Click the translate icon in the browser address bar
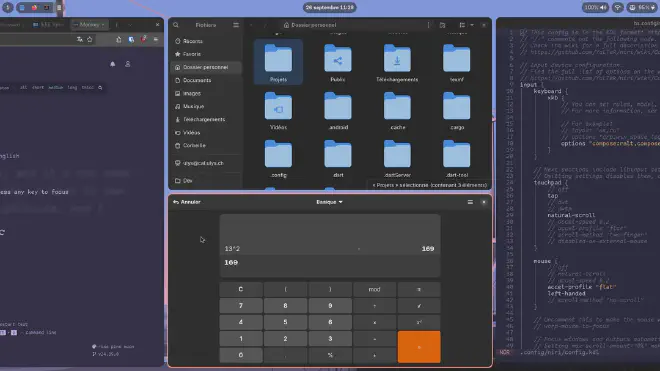The width and height of the screenshot is (660, 371). (80, 39)
